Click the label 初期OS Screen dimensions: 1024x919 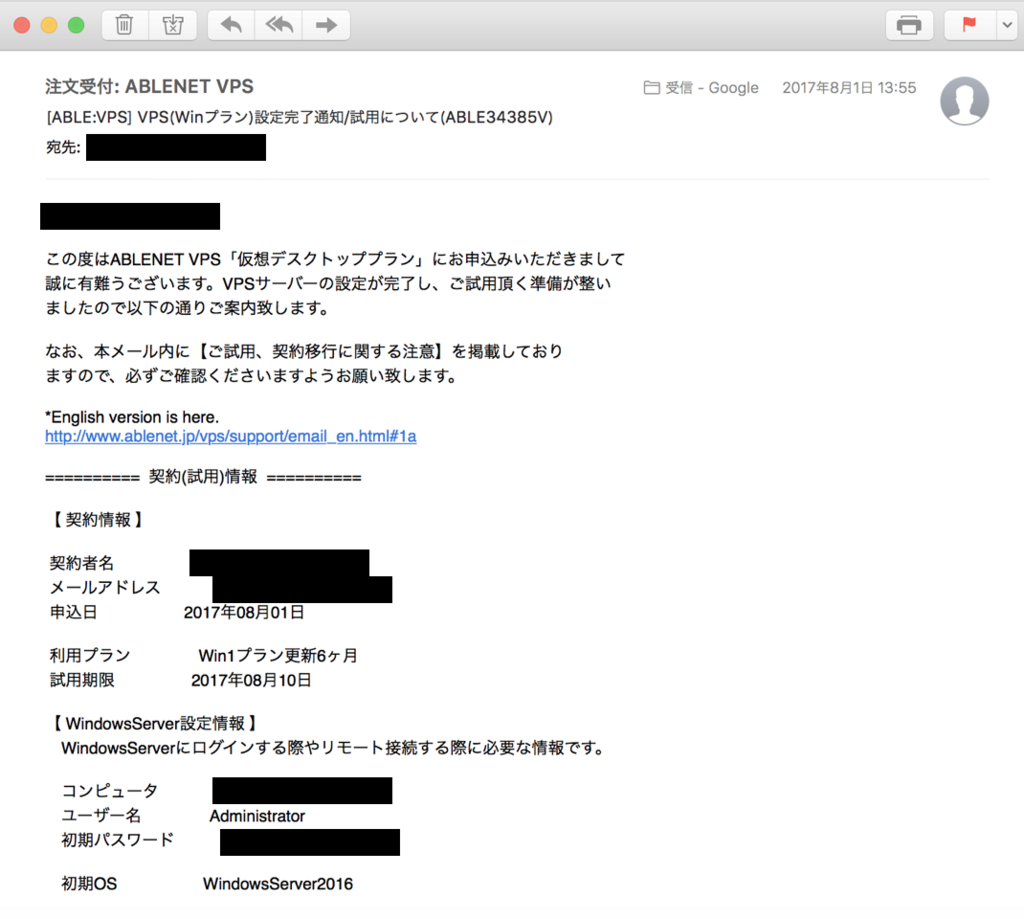(89, 884)
